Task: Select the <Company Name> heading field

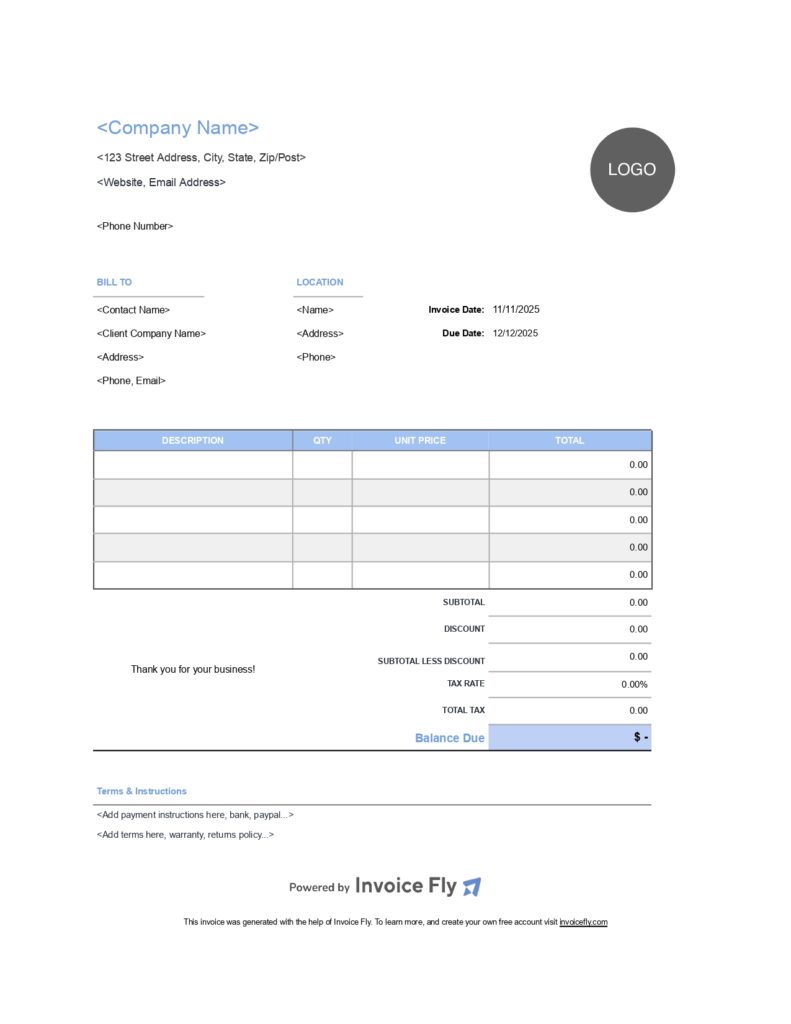Action: [178, 128]
